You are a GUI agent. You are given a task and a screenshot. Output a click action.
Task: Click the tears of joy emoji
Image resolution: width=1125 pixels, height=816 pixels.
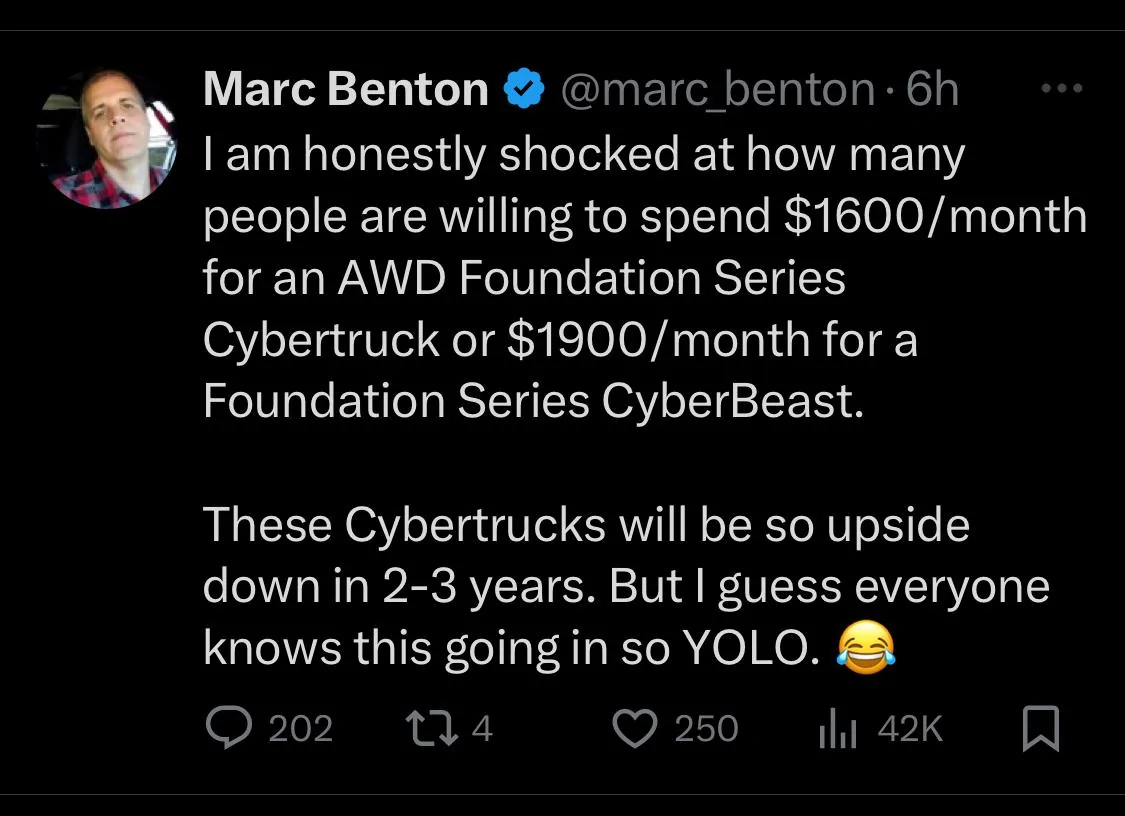(x=862, y=650)
